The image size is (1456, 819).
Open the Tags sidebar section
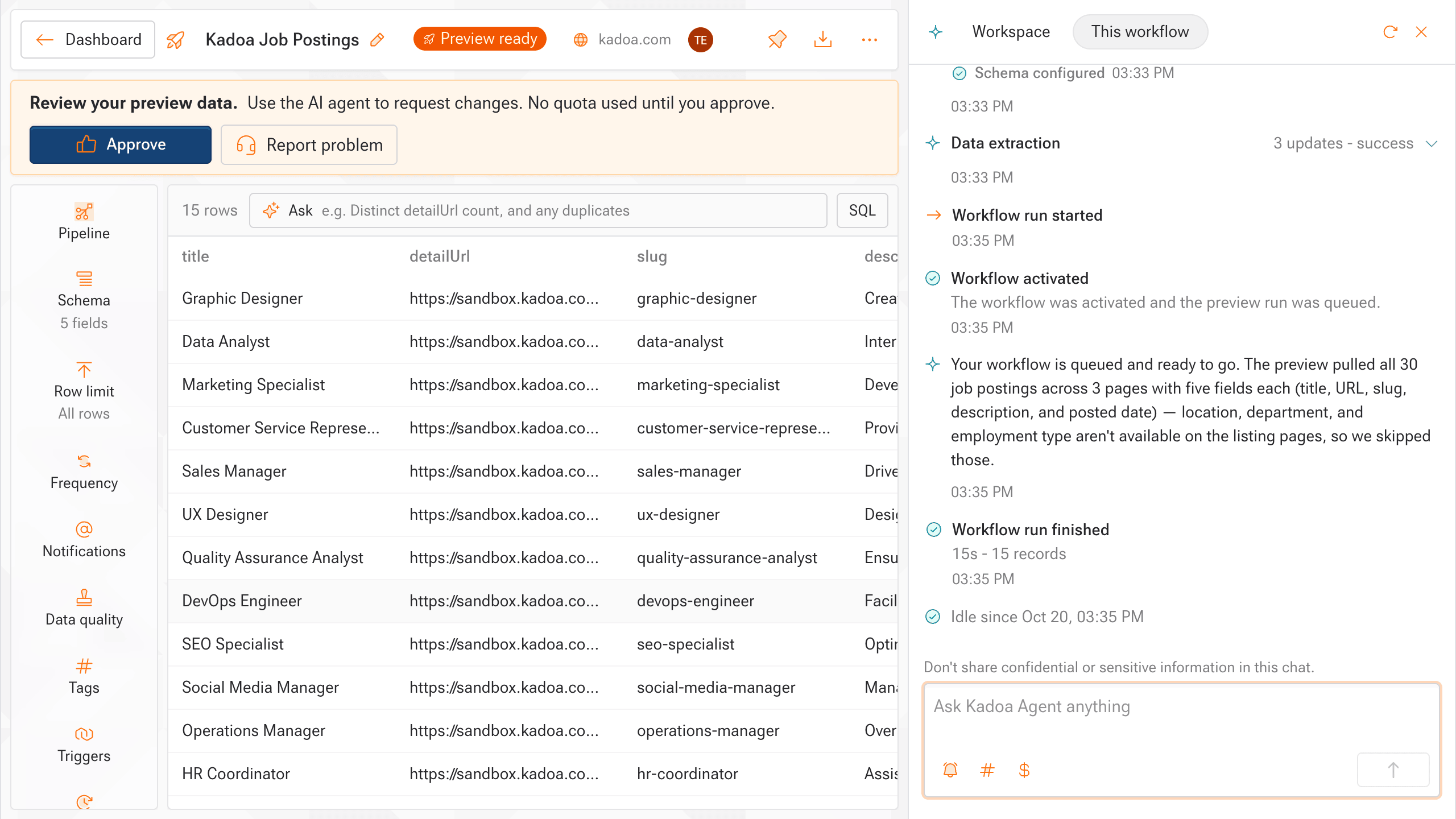tap(84, 677)
